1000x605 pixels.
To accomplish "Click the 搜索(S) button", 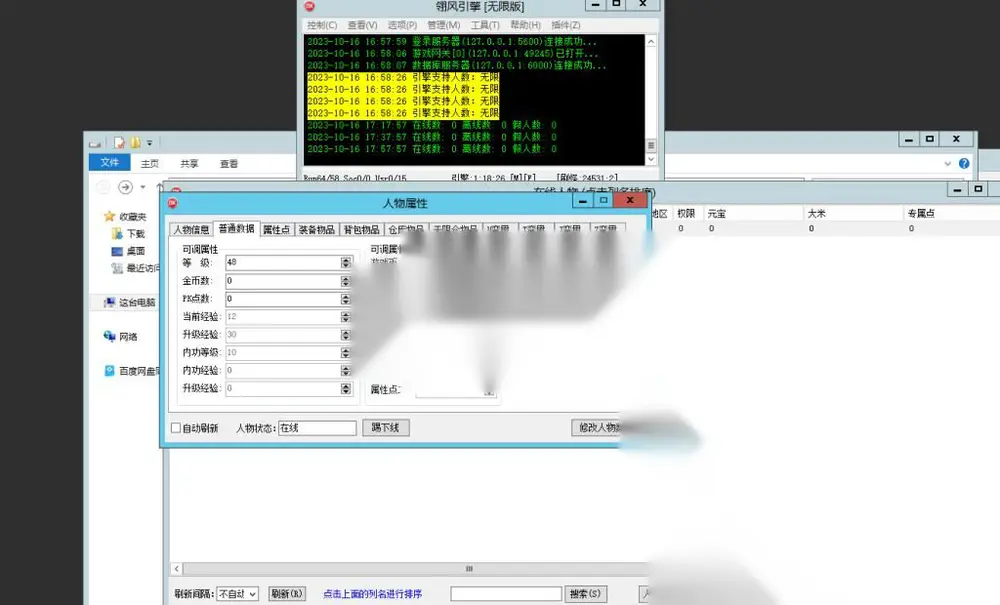I will tap(585, 594).
